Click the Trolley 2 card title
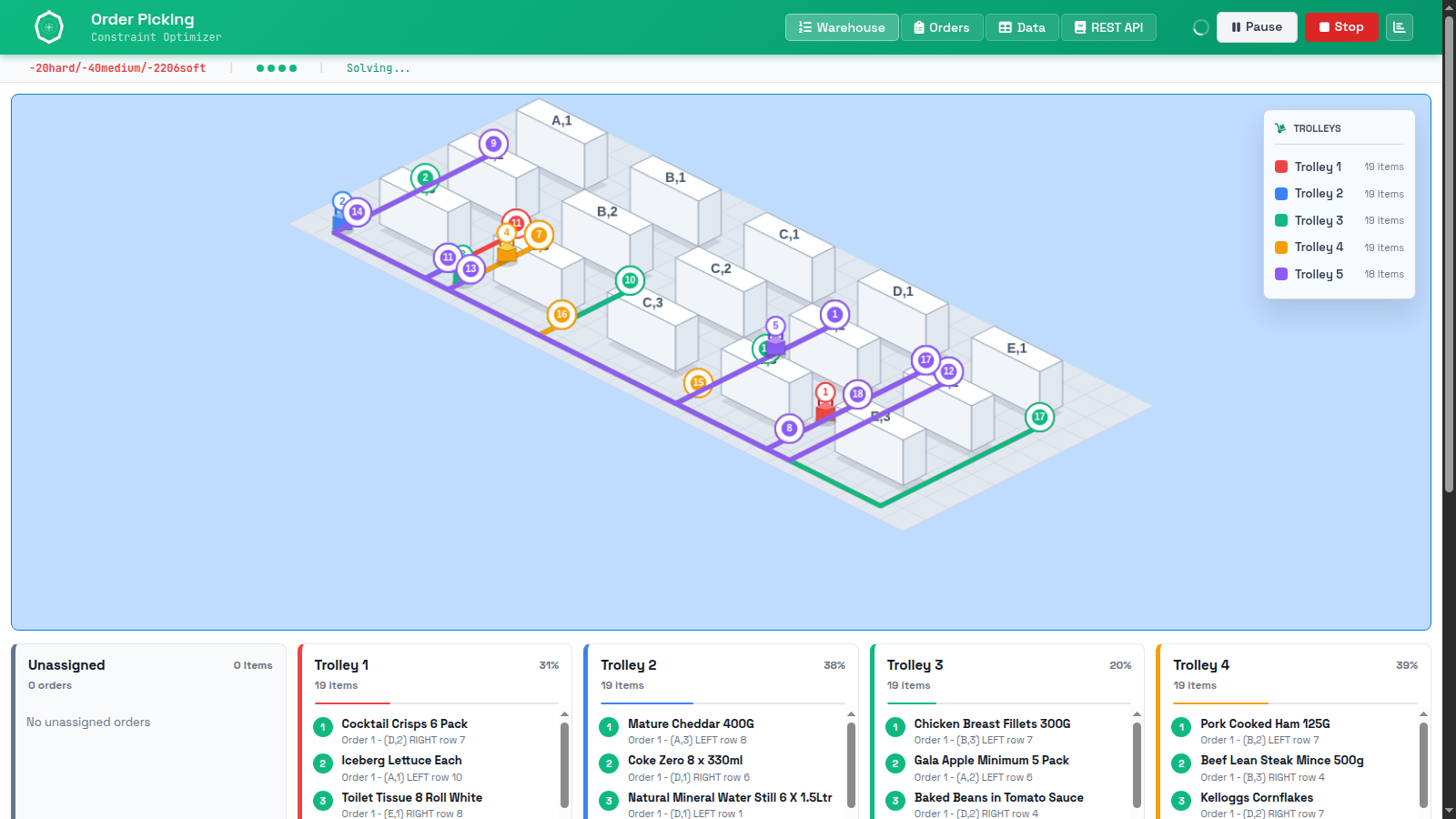 (628, 665)
